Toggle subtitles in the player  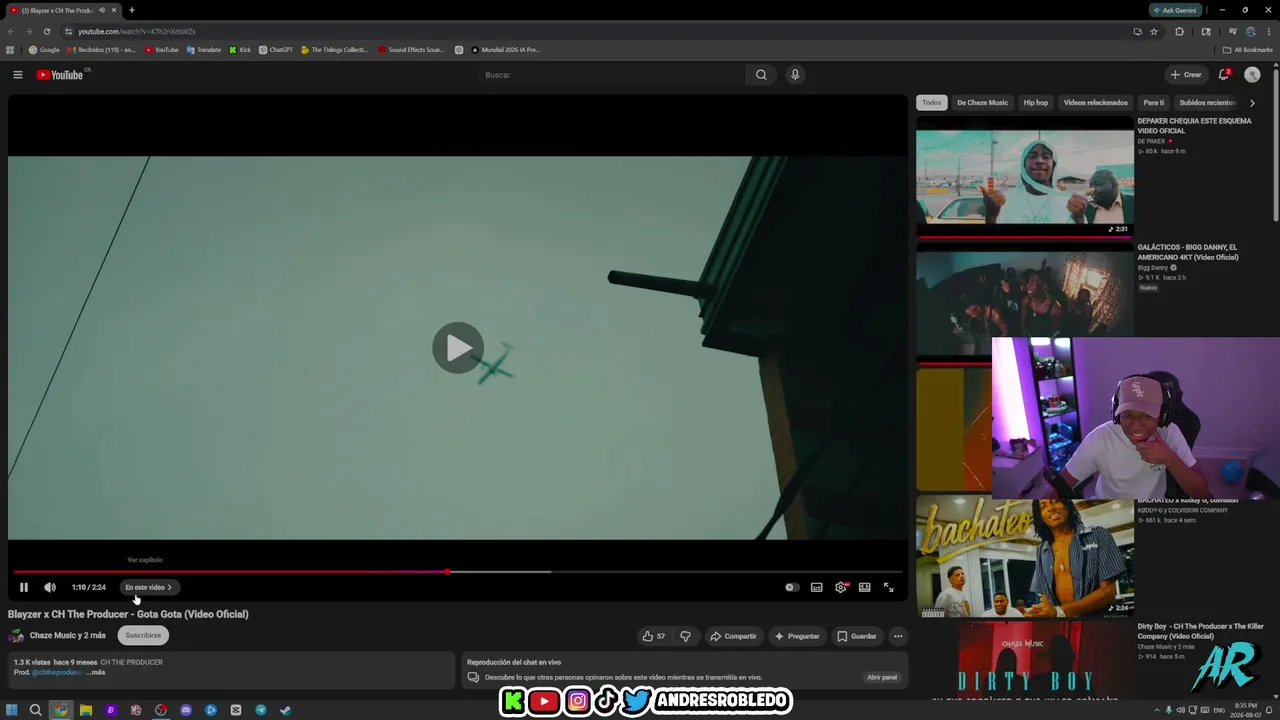pyautogui.click(x=816, y=587)
